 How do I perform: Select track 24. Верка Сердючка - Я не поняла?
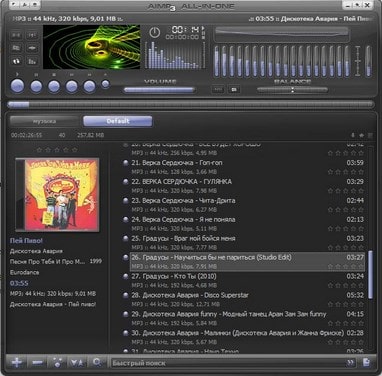(247, 224)
